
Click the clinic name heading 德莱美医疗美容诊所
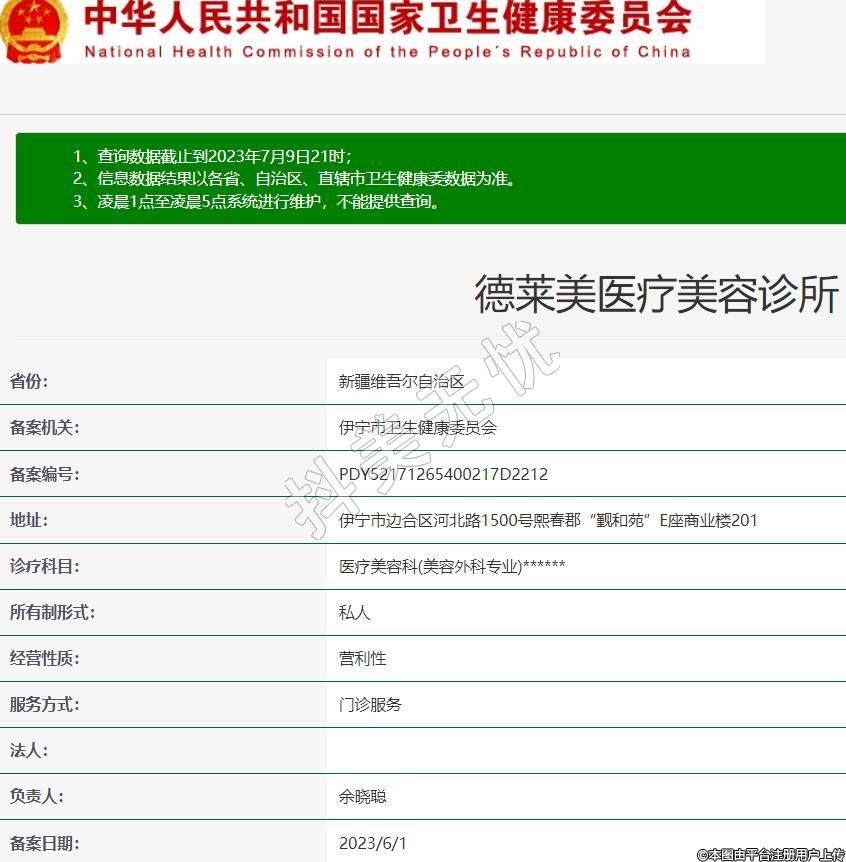point(655,295)
